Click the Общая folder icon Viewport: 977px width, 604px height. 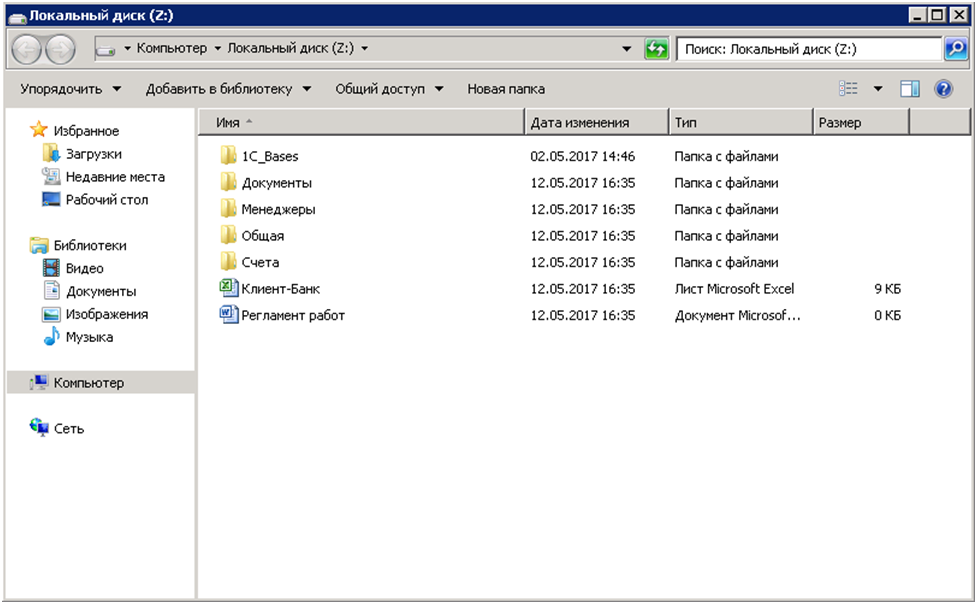click(x=228, y=235)
